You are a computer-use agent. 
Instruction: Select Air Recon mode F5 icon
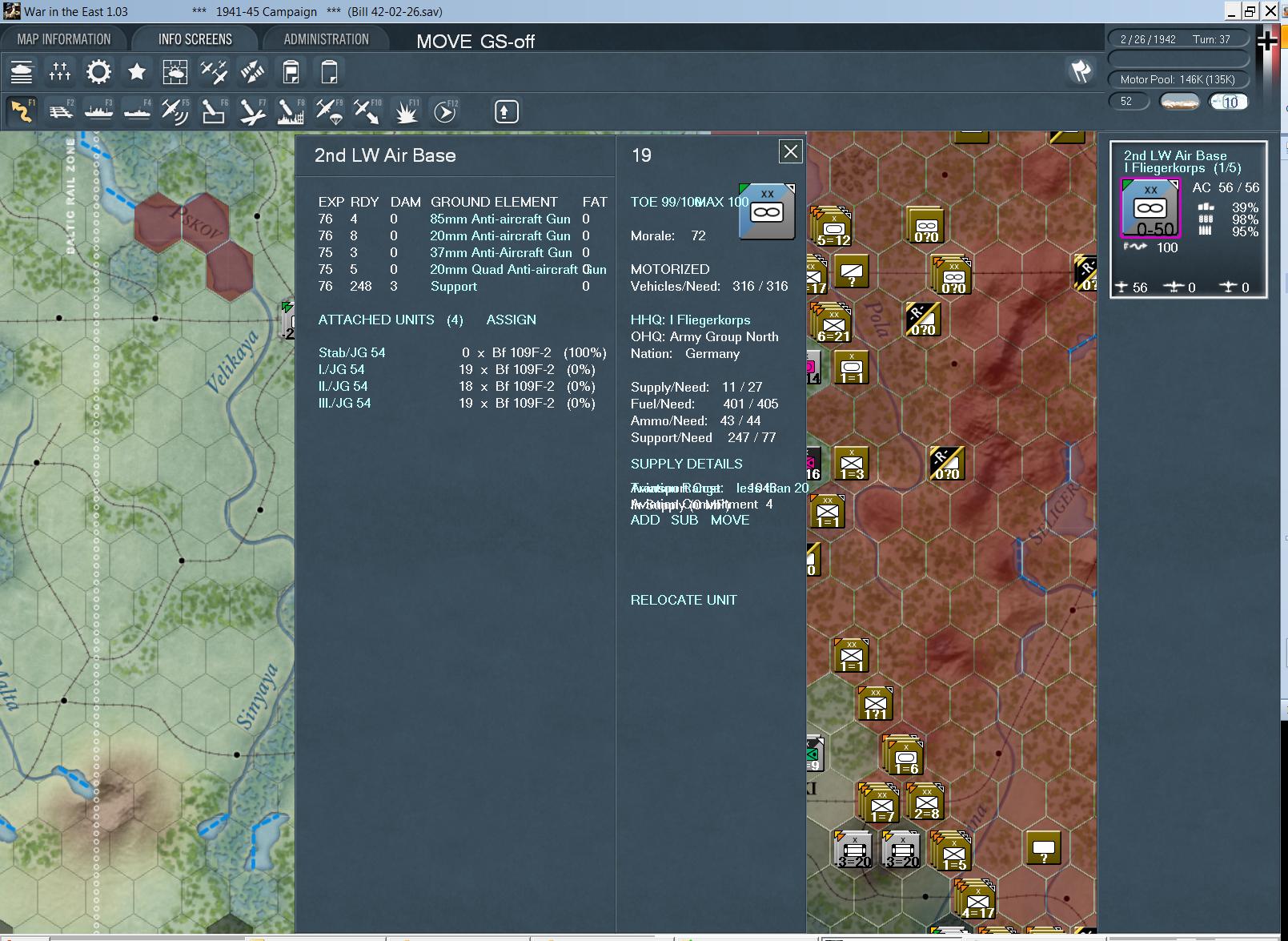(x=175, y=111)
